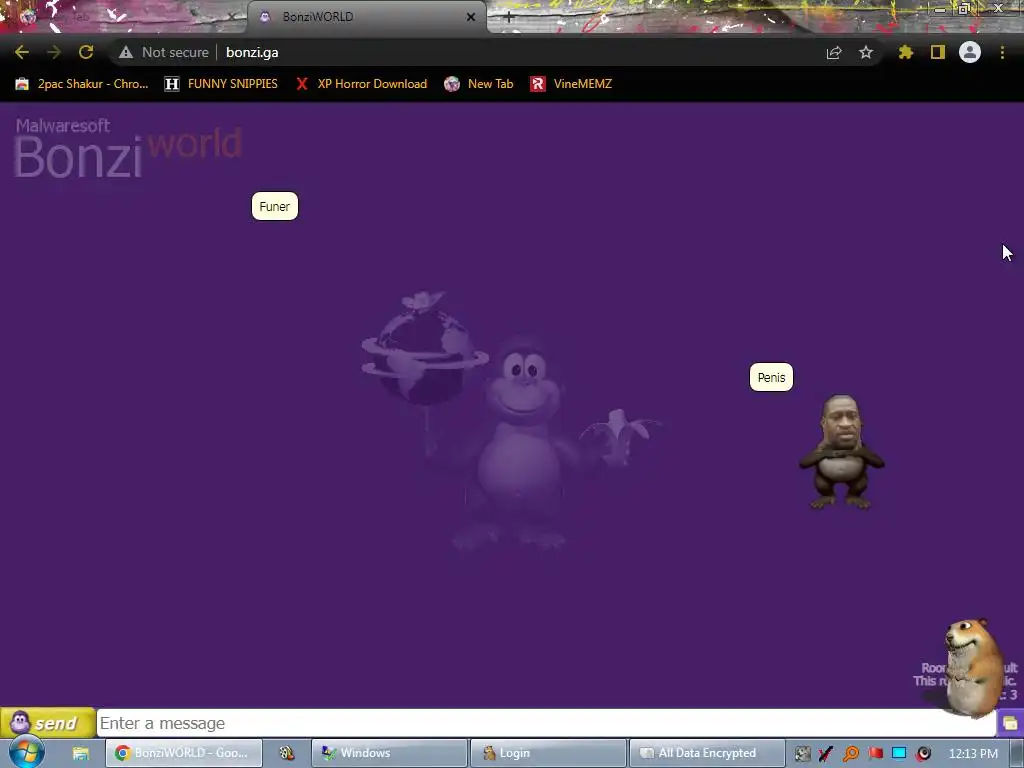Open Chrome's three-dot menu

pos(1002,52)
